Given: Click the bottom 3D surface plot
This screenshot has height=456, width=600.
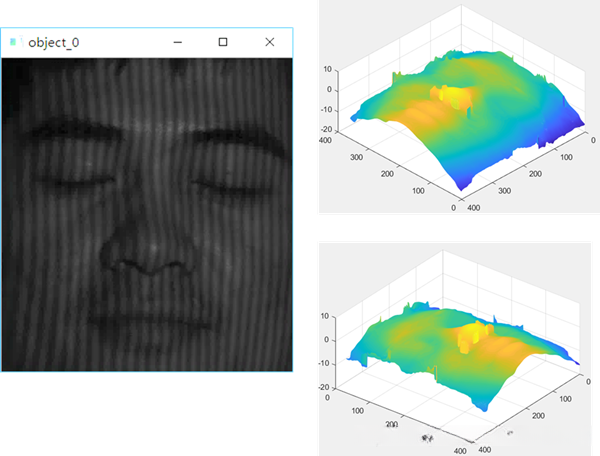Looking at the screenshot, I should tap(455, 349).
